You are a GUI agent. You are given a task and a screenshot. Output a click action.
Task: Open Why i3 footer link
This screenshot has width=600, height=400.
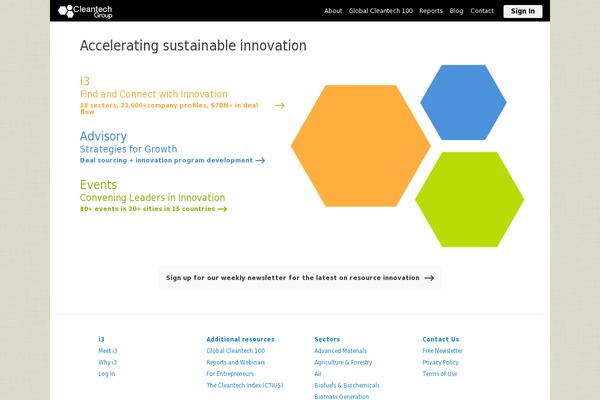pos(108,362)
